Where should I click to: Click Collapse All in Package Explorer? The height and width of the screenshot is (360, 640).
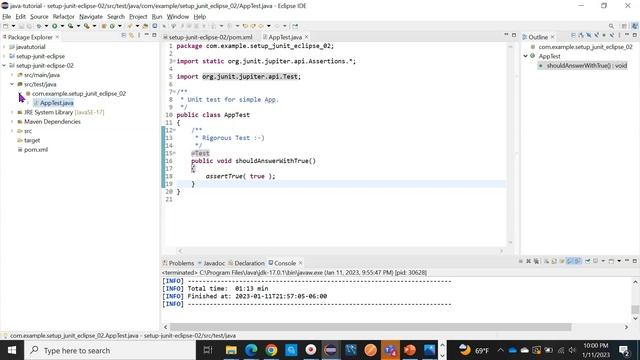point(124,36)
